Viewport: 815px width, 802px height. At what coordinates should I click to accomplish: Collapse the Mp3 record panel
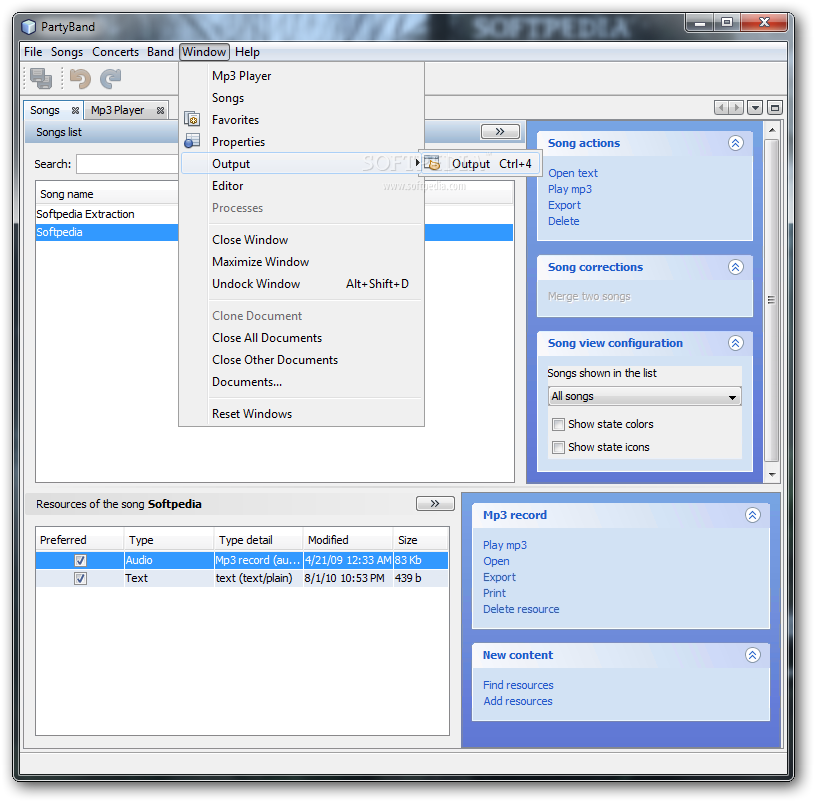click(x=752, y=515)
